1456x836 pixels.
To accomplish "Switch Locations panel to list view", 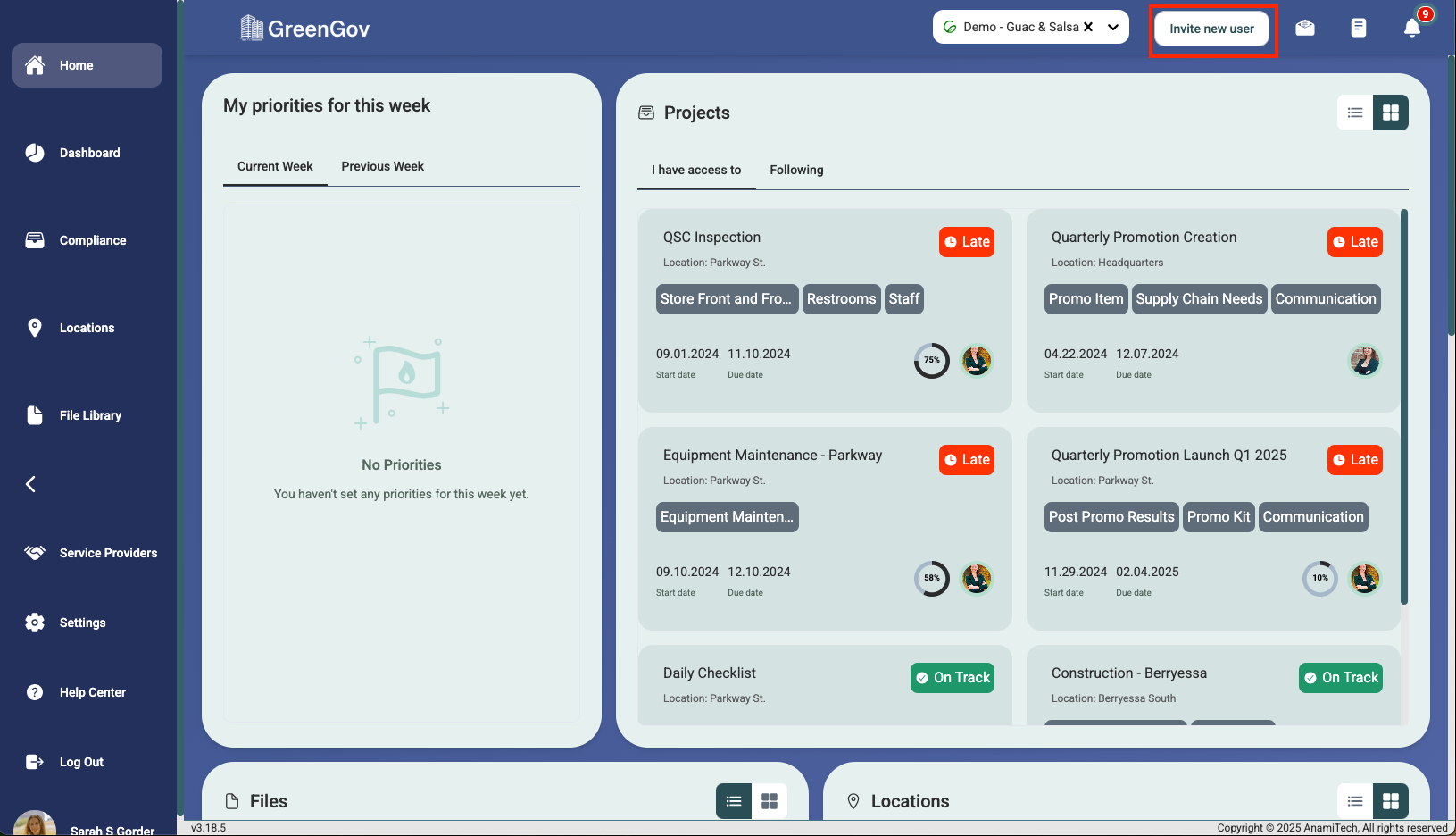I will [1355, 801].
